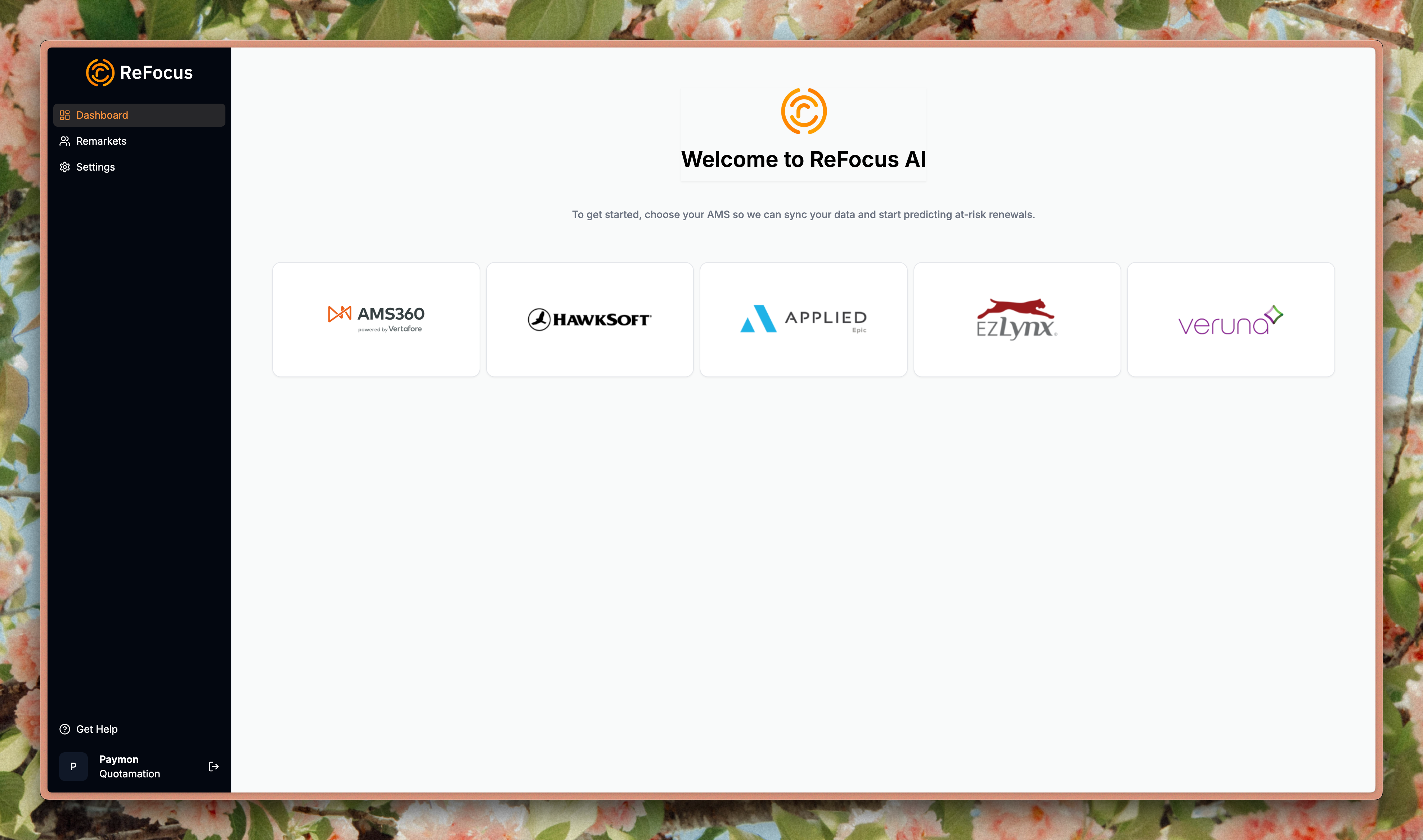Go to the Remarkets section
The image size is (1423, 840).
[x=139, y=141]
